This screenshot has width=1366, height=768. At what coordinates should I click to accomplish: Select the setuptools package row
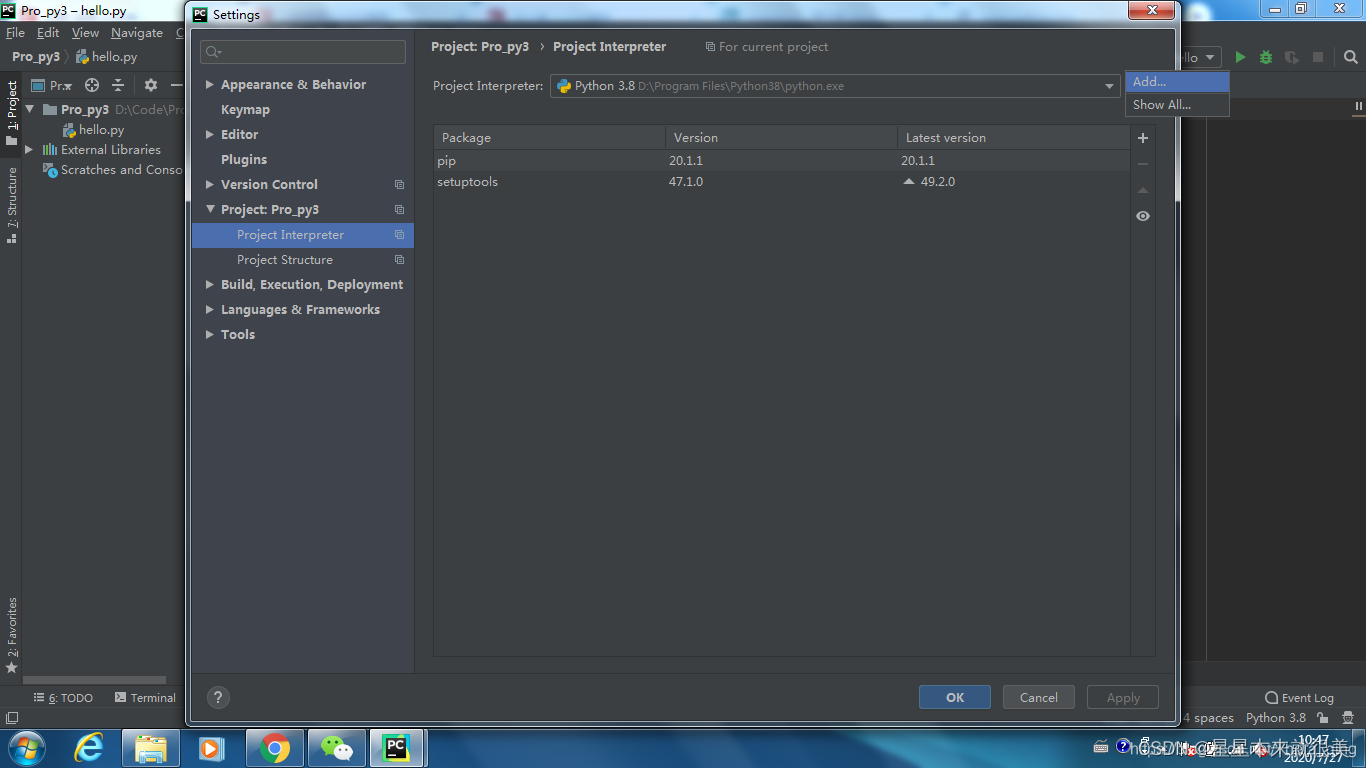click(x=781, y=182)
